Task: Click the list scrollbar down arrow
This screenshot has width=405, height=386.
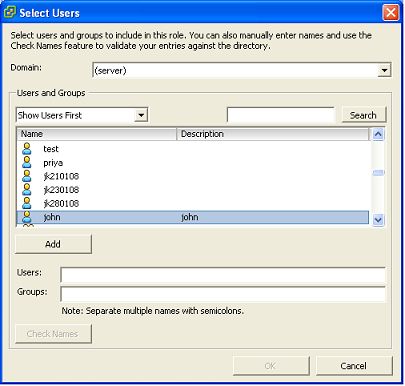Action: click(378, 220)
